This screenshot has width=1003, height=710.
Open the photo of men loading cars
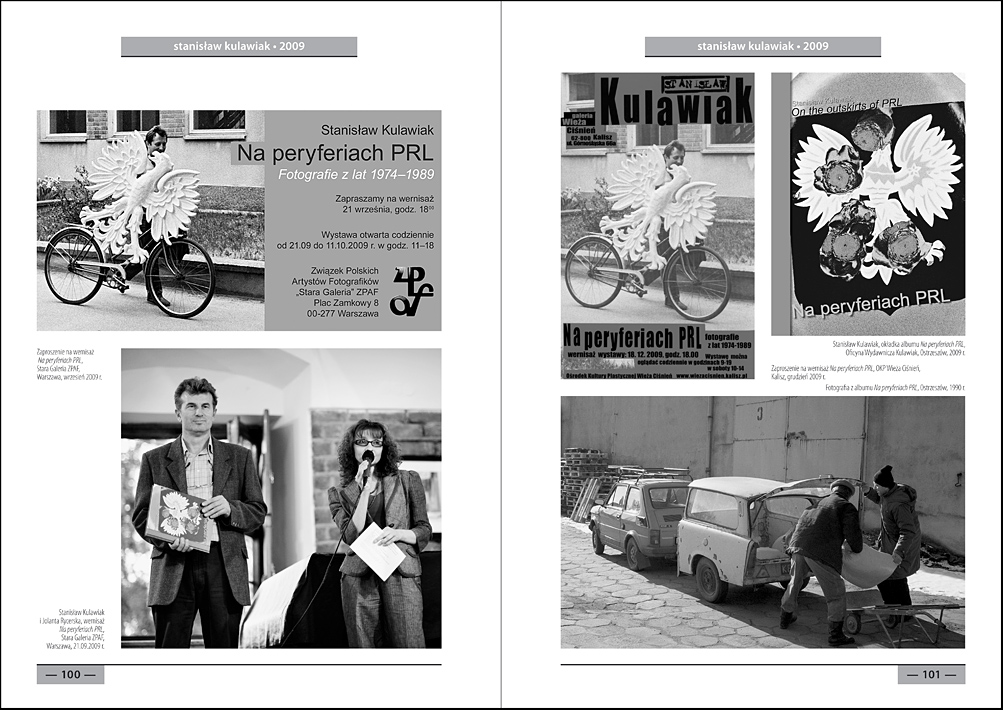click(x=762, y=522)
